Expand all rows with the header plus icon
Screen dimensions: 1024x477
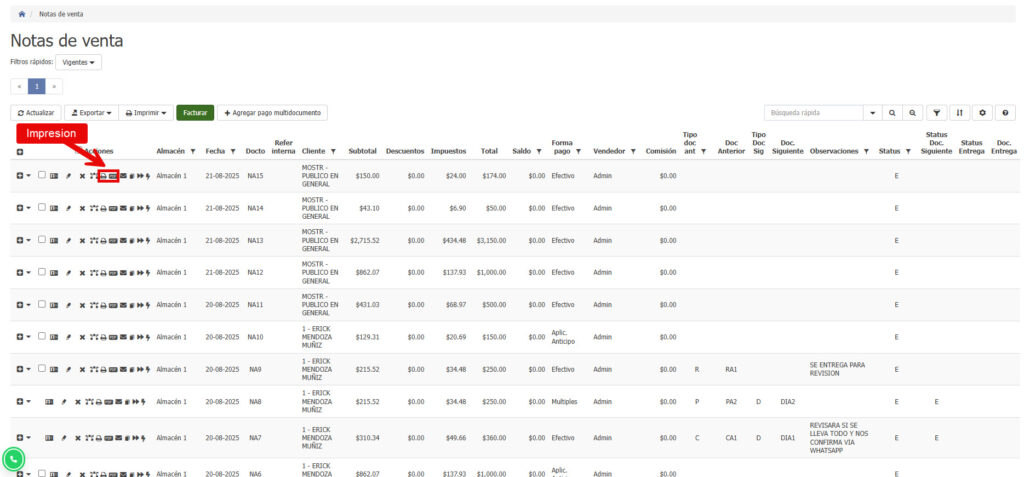(20, 152)
